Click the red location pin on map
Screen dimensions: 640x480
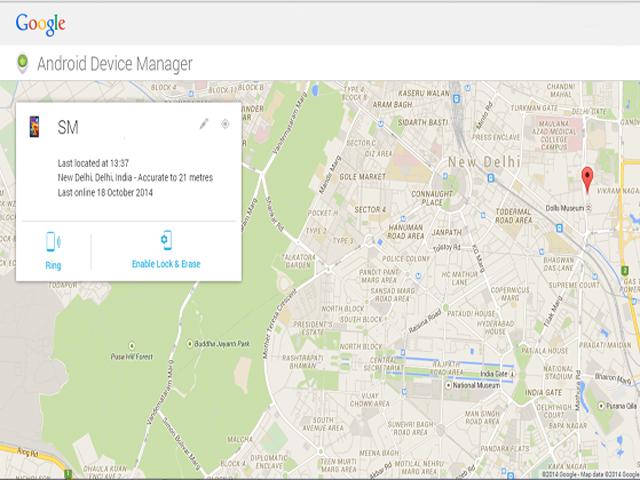point(588,180)
